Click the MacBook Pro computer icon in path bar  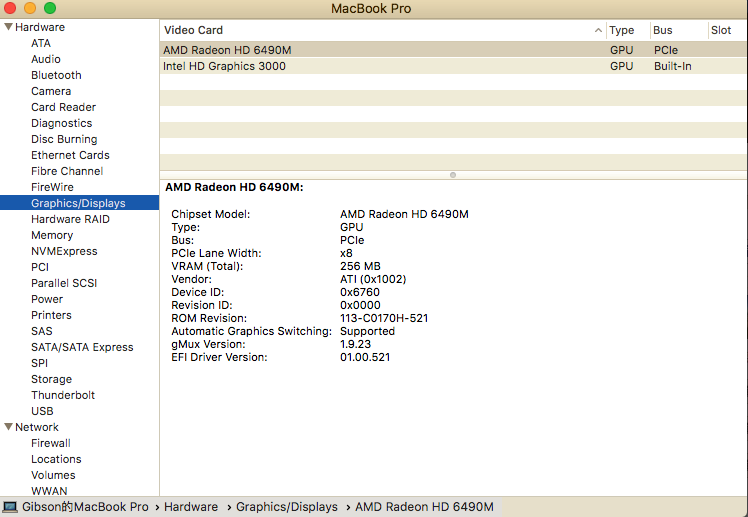(10, 507)
